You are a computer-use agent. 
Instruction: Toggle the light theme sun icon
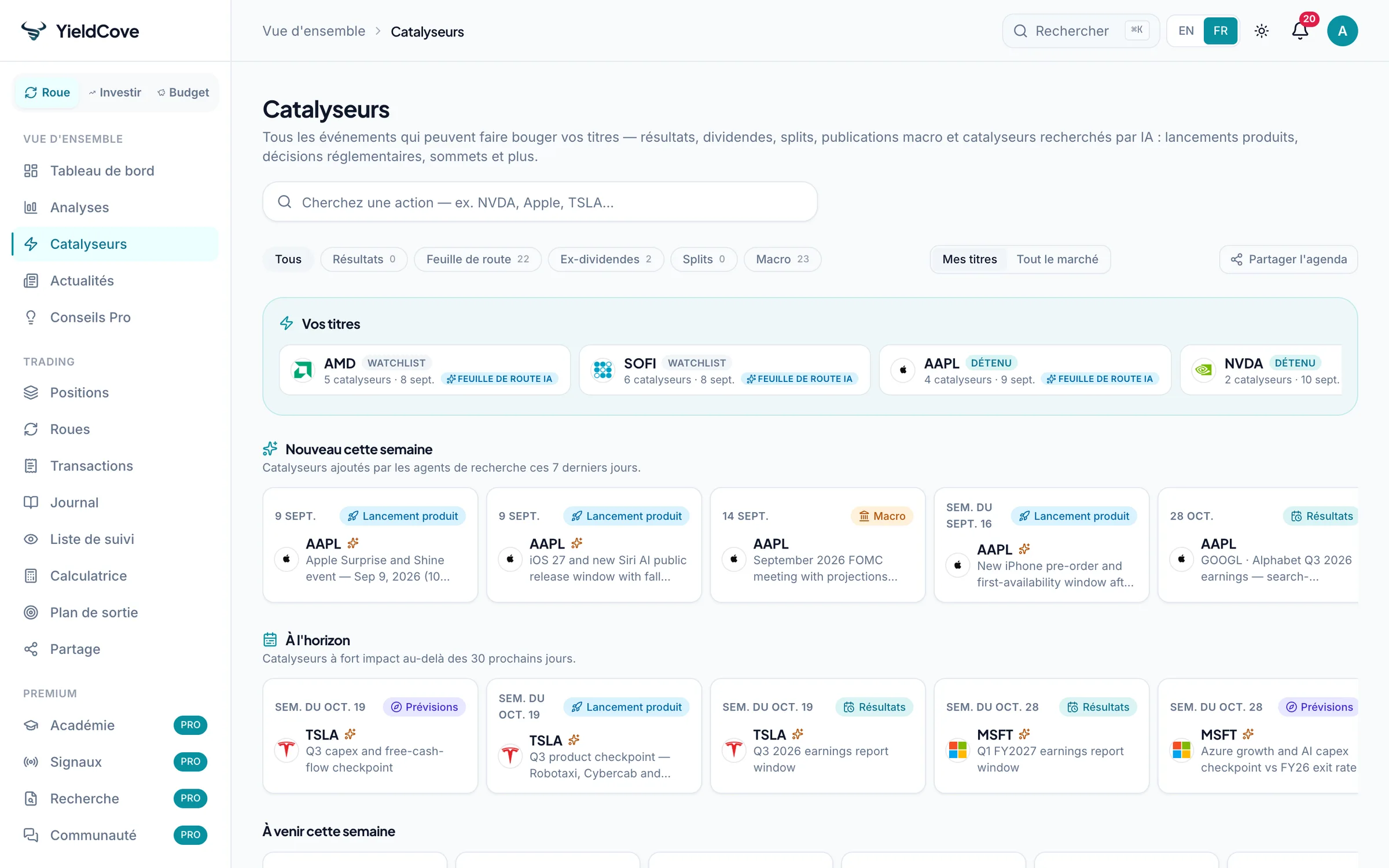pyautogui.click(x=1262, y=31)
